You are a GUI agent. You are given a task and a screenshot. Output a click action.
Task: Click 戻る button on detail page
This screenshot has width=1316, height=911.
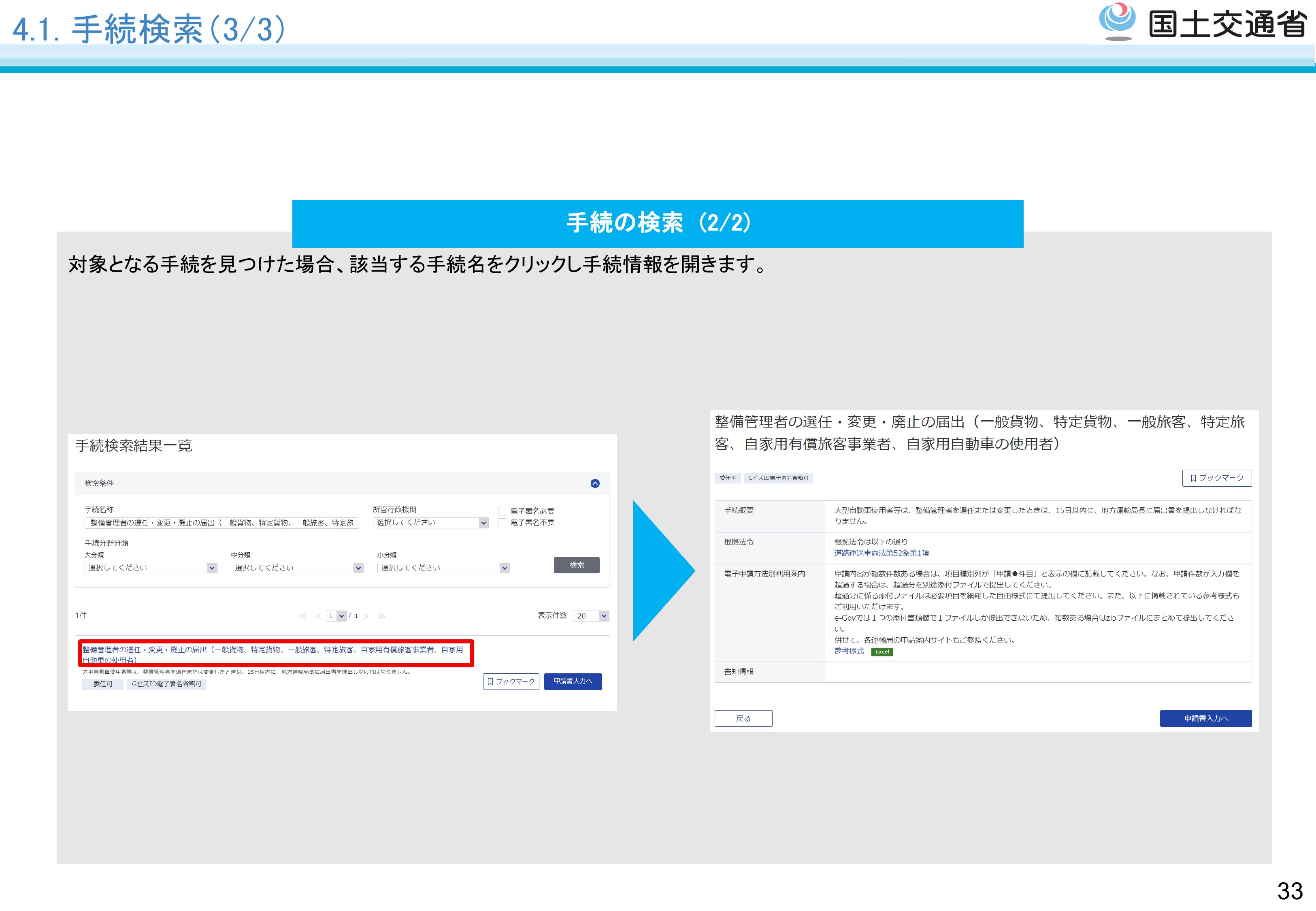pos(743,719)
